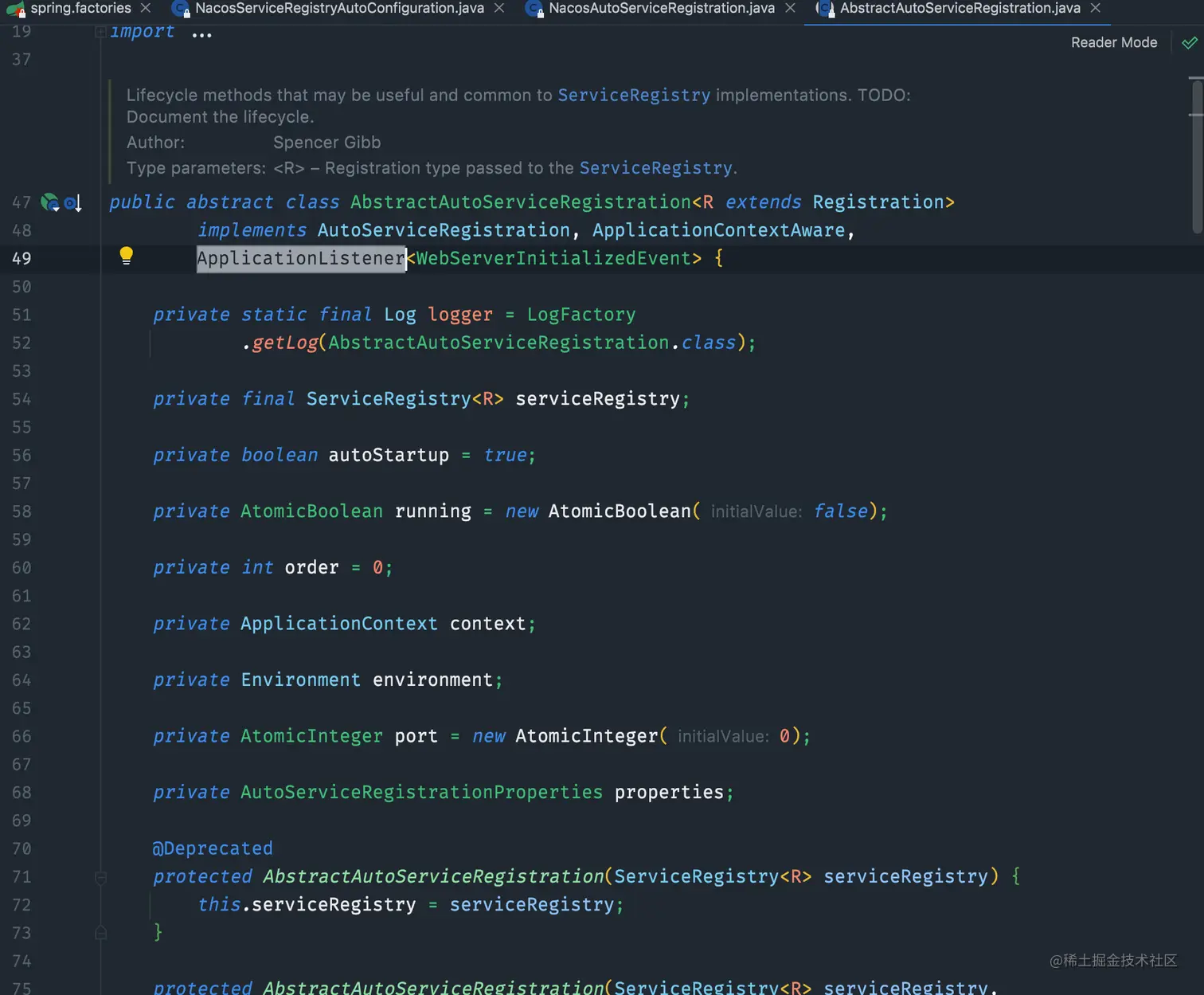Follow the ServiceRegistry link in the doc comment
1204x995 pixels.
coord(634,95)
